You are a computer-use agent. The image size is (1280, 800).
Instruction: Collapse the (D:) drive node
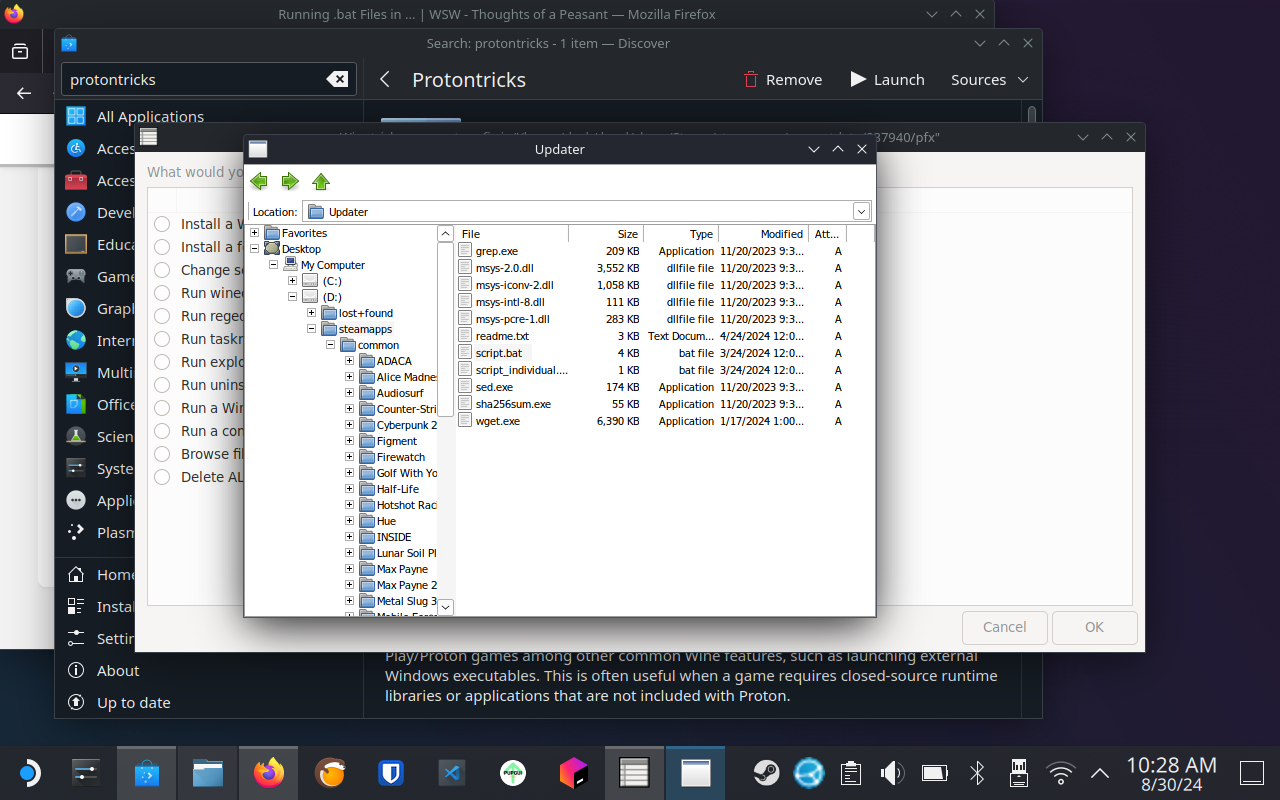tap(293, 297)
